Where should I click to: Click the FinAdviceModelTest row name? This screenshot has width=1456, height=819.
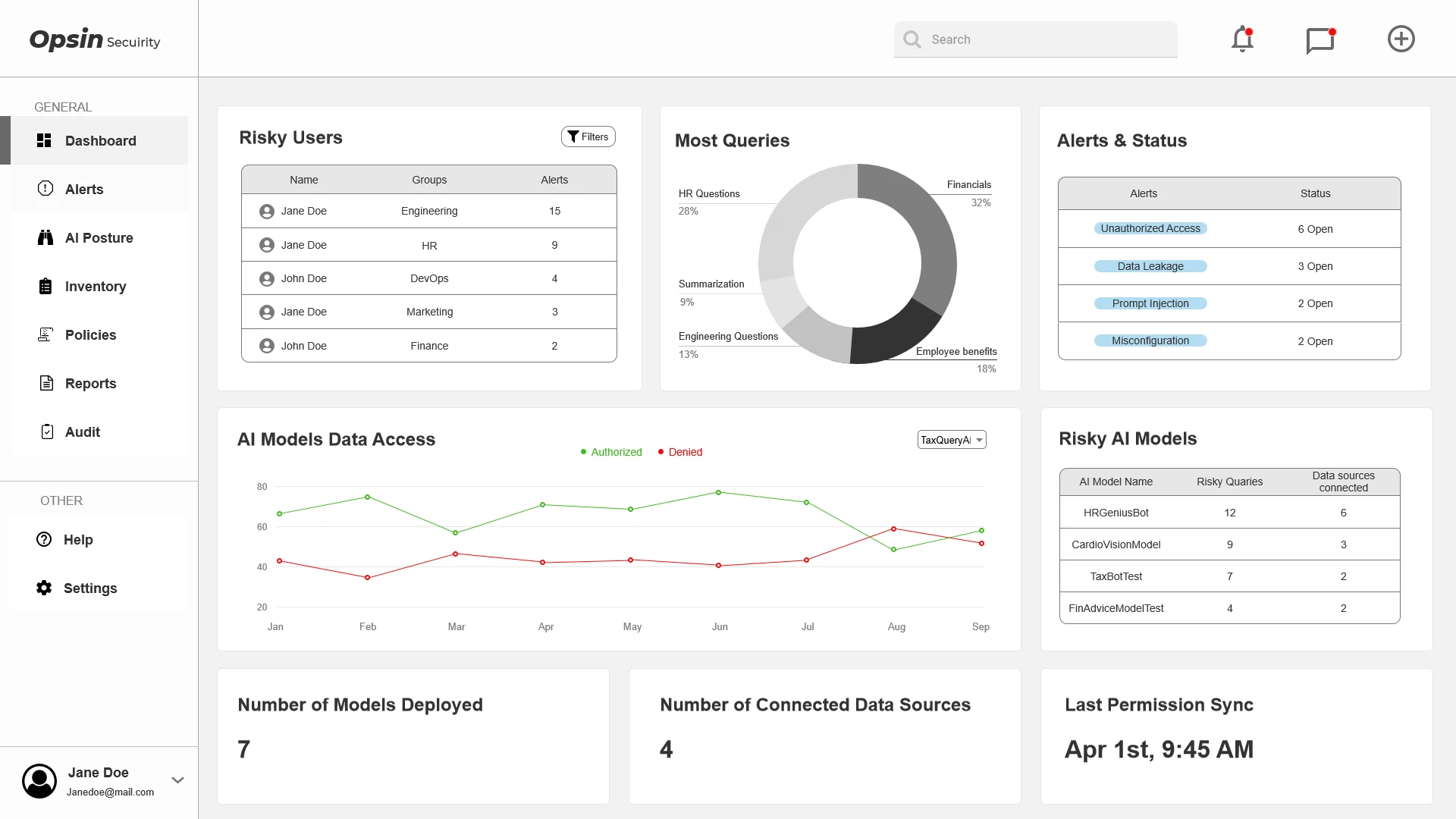point(1116,608)
